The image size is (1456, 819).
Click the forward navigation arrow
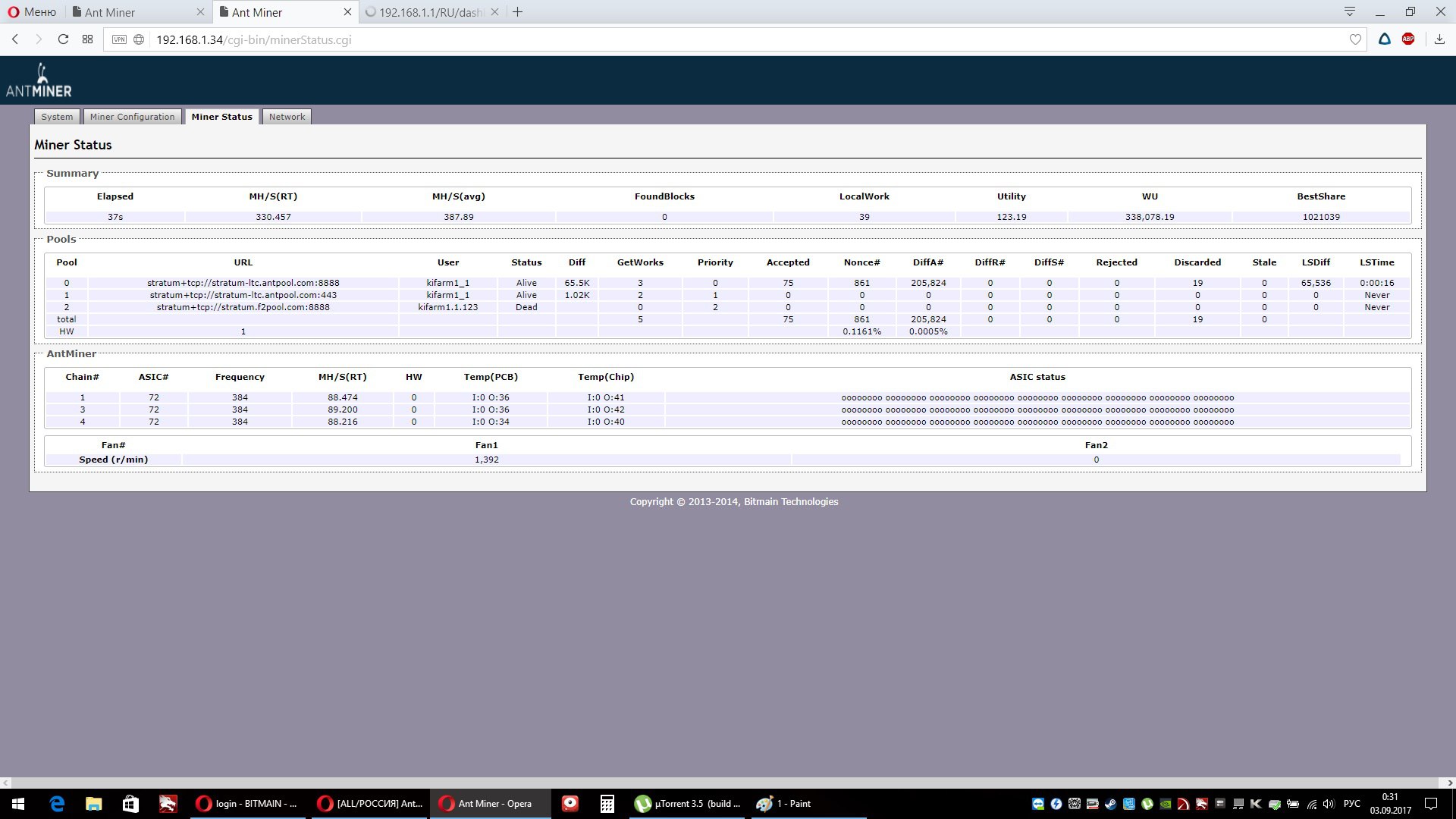pos(39,39)
